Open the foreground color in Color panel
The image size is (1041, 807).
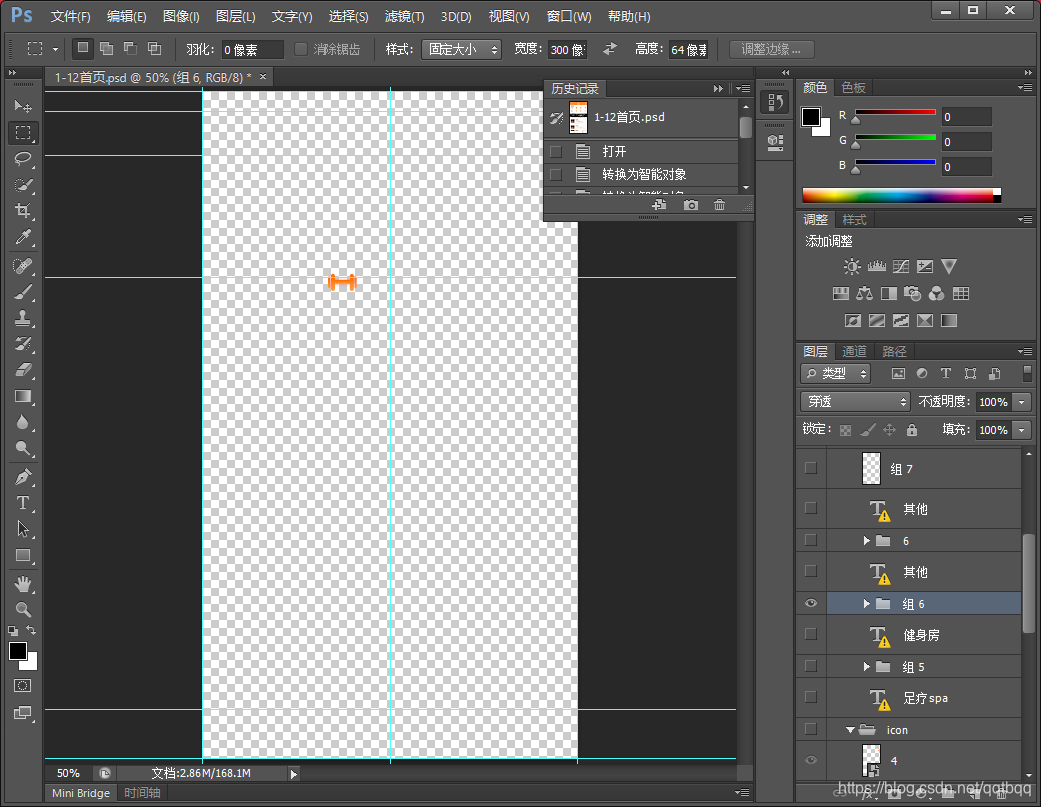pyautogui.click(x=811, y=117)
